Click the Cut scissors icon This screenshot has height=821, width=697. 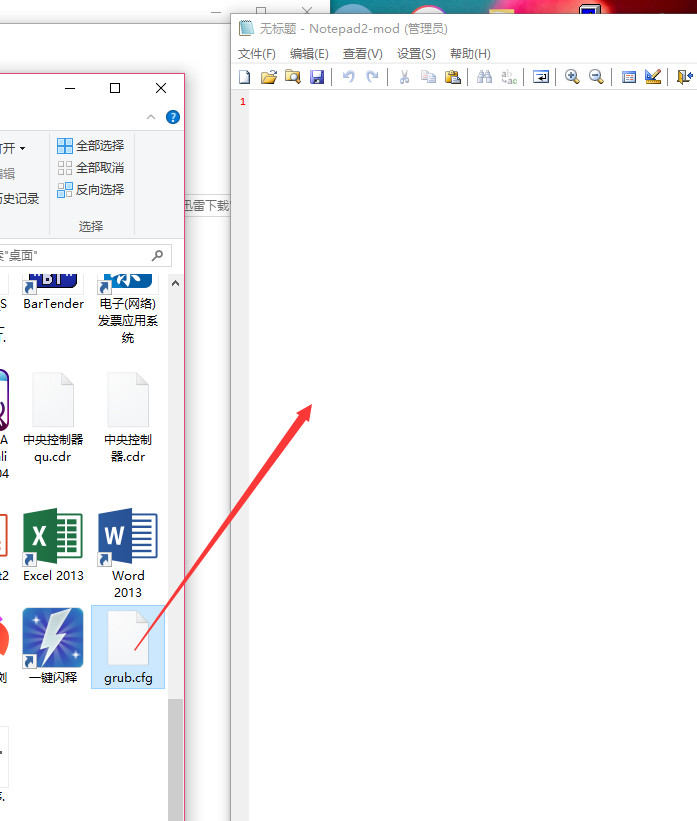(x=404, y=77)
